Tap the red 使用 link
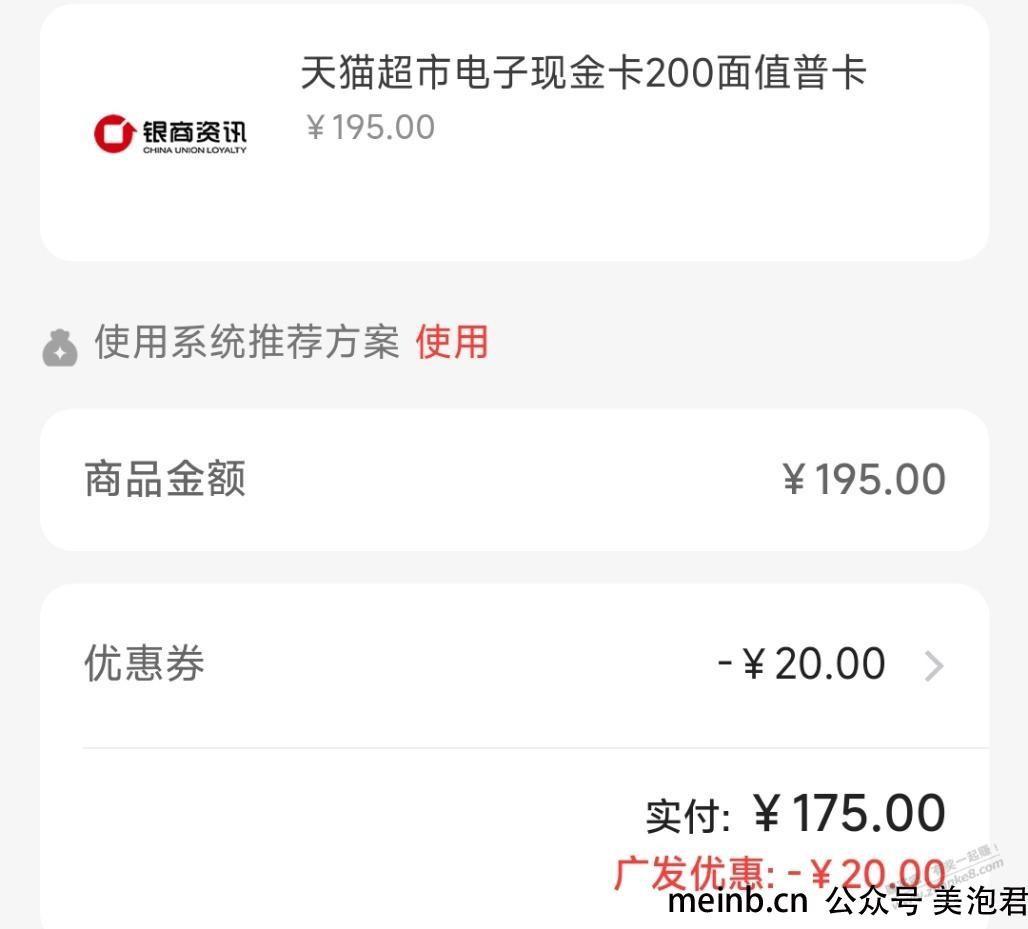Viewport: 1028px width, 929px height. [452, 342]
